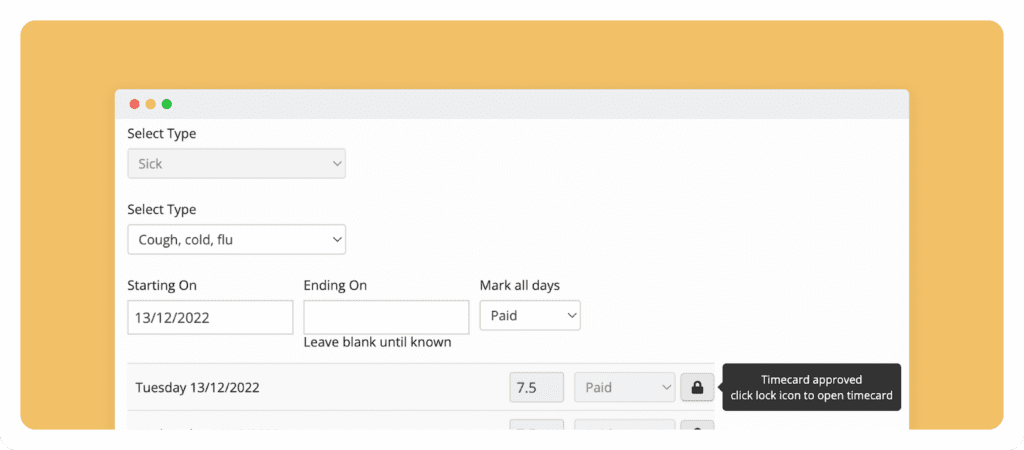Click the 7.5 hours field on Tuesday row

tap(536, 387)
